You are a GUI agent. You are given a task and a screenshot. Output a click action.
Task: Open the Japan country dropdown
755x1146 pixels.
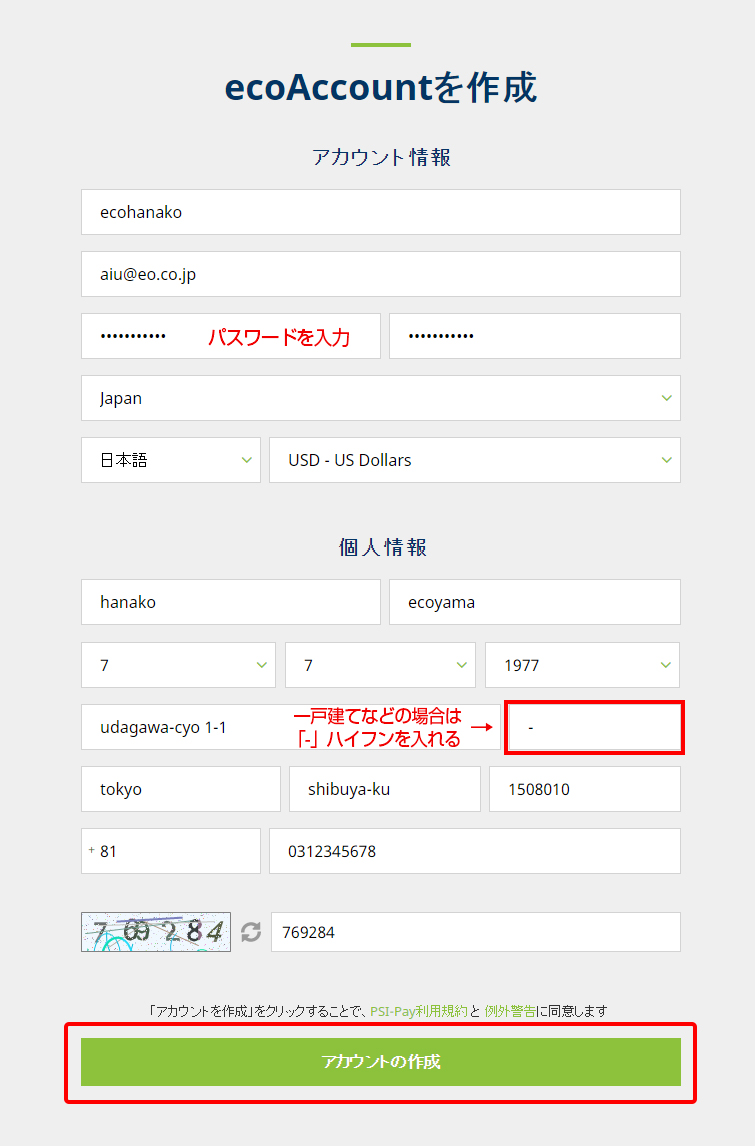(x=381, y=398)
